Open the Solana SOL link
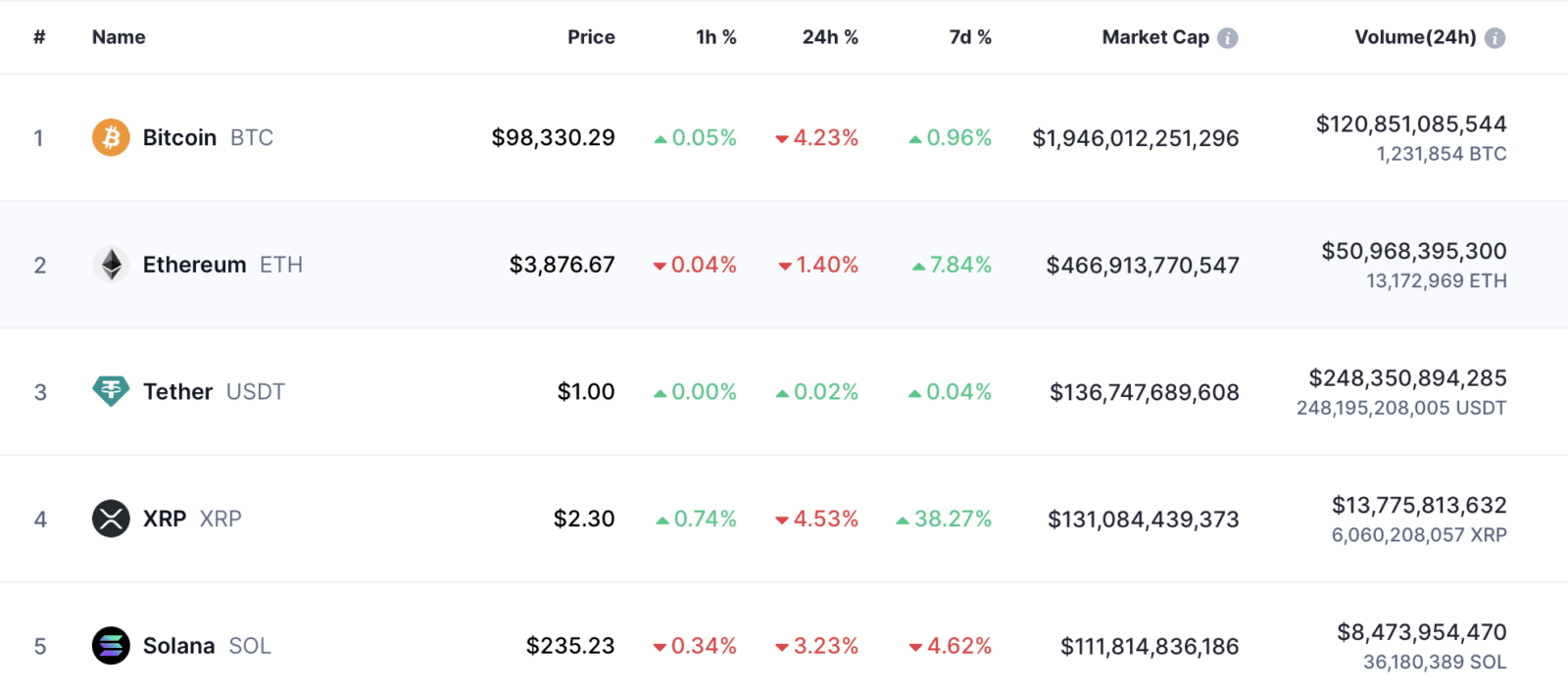1568x694 pixels. (x=207, y=646)
